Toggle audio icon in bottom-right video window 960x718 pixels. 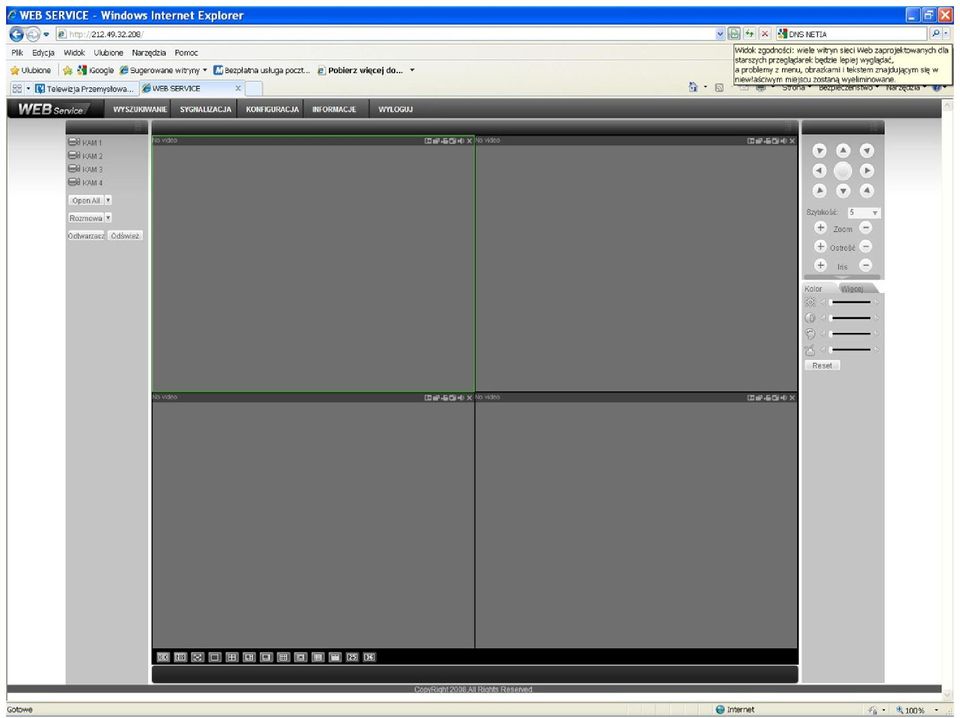783,398
